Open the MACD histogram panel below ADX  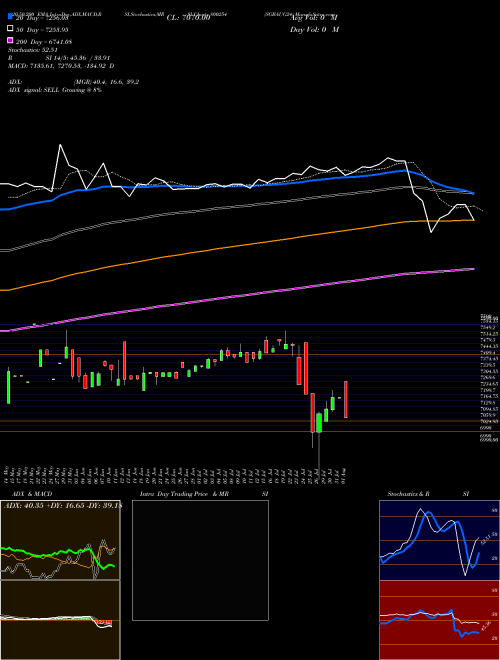[60, 620]
